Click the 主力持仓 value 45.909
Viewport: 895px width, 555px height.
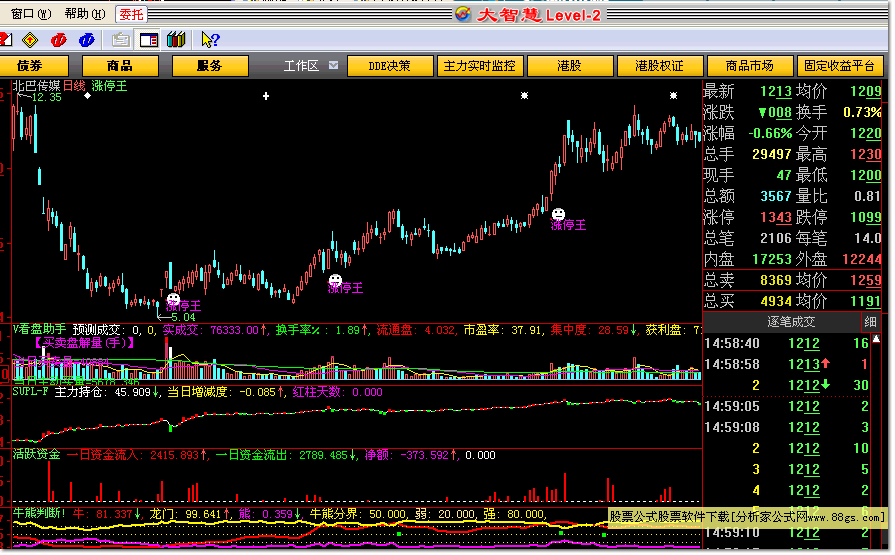coord(132,392)
